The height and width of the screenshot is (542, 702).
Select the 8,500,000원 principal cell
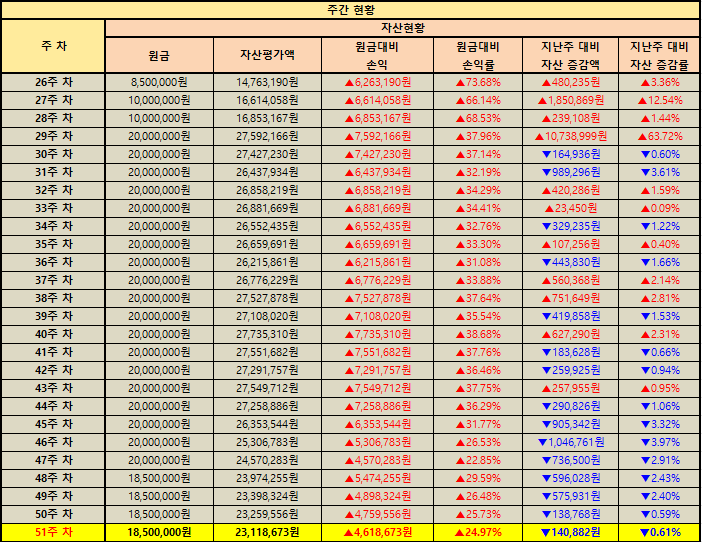pos(159,82)
